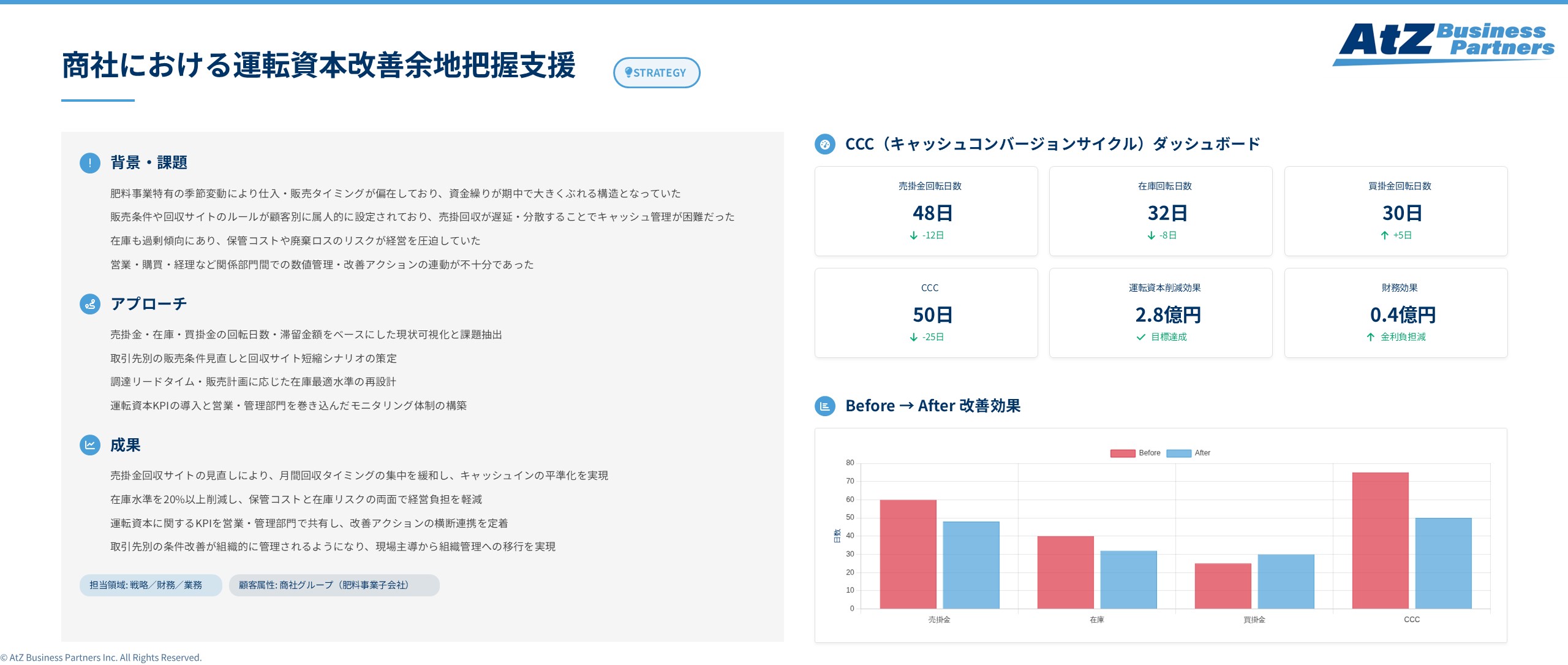This screenshot has height=665, width=1568.
Task: Toggle the After series in the chart legend
Action: pyautogui.click(x=1191, y=453)
